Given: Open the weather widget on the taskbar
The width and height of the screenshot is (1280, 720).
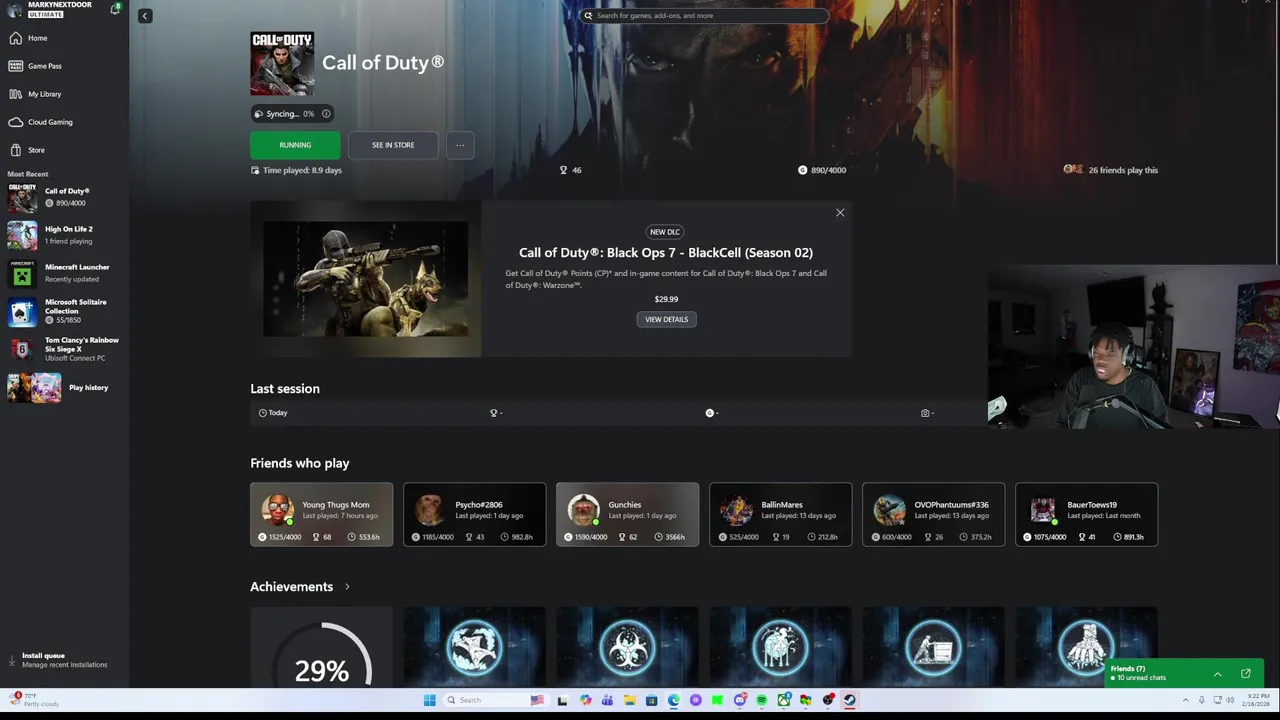Looking at the screenshot, I should click(32, 700).
